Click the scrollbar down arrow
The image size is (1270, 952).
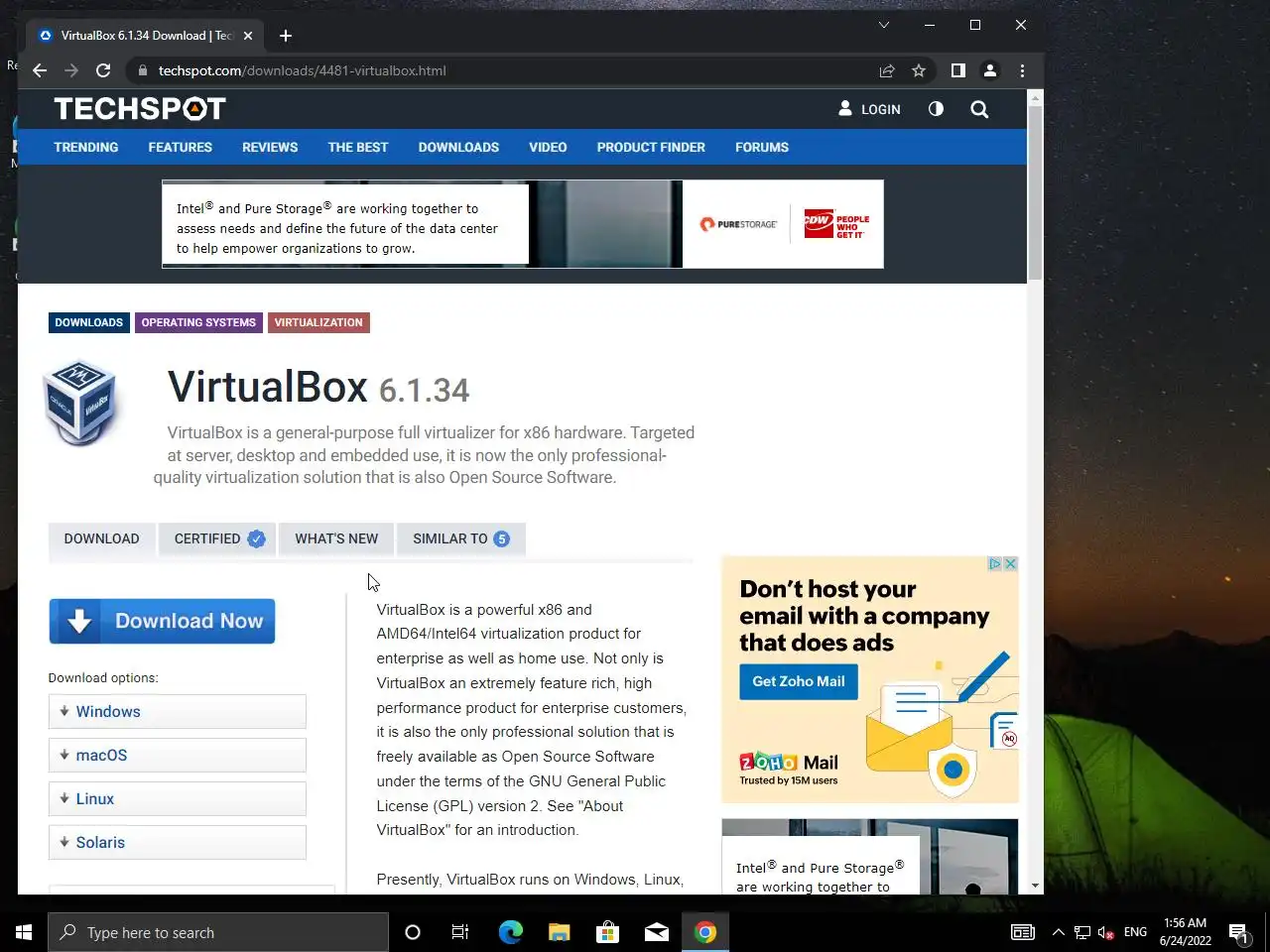tap(1035, 886)
